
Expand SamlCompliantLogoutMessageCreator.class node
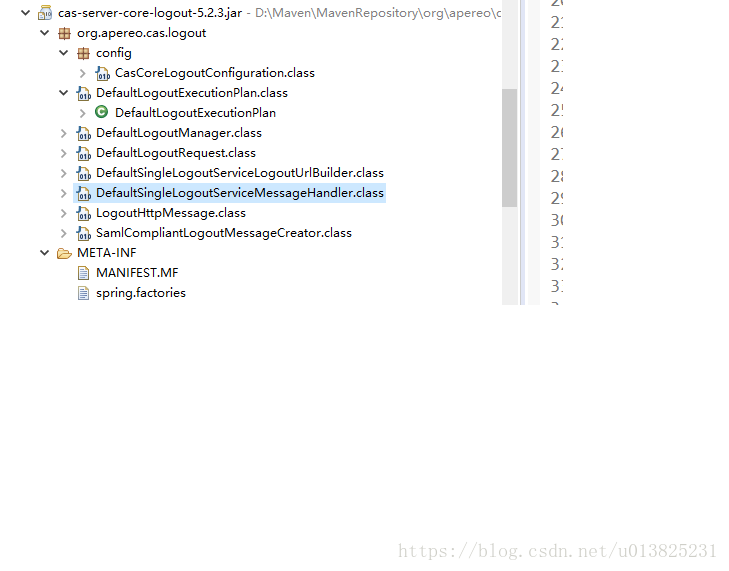point(64,233)
